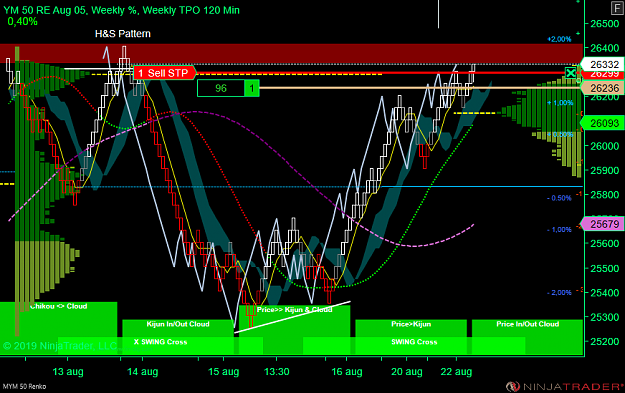Click the green X cancel-order icon
The image size is (625, 393).
click(x=571, y=73)
